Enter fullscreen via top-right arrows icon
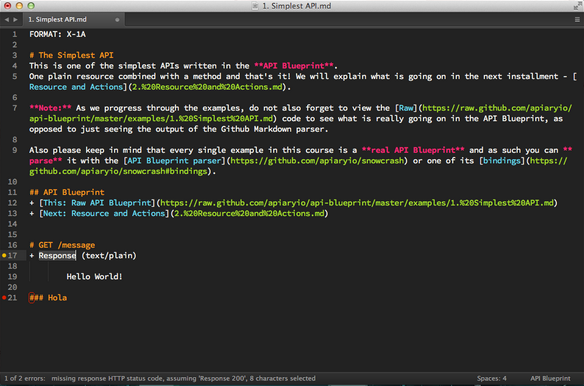 tap(577, 6)
